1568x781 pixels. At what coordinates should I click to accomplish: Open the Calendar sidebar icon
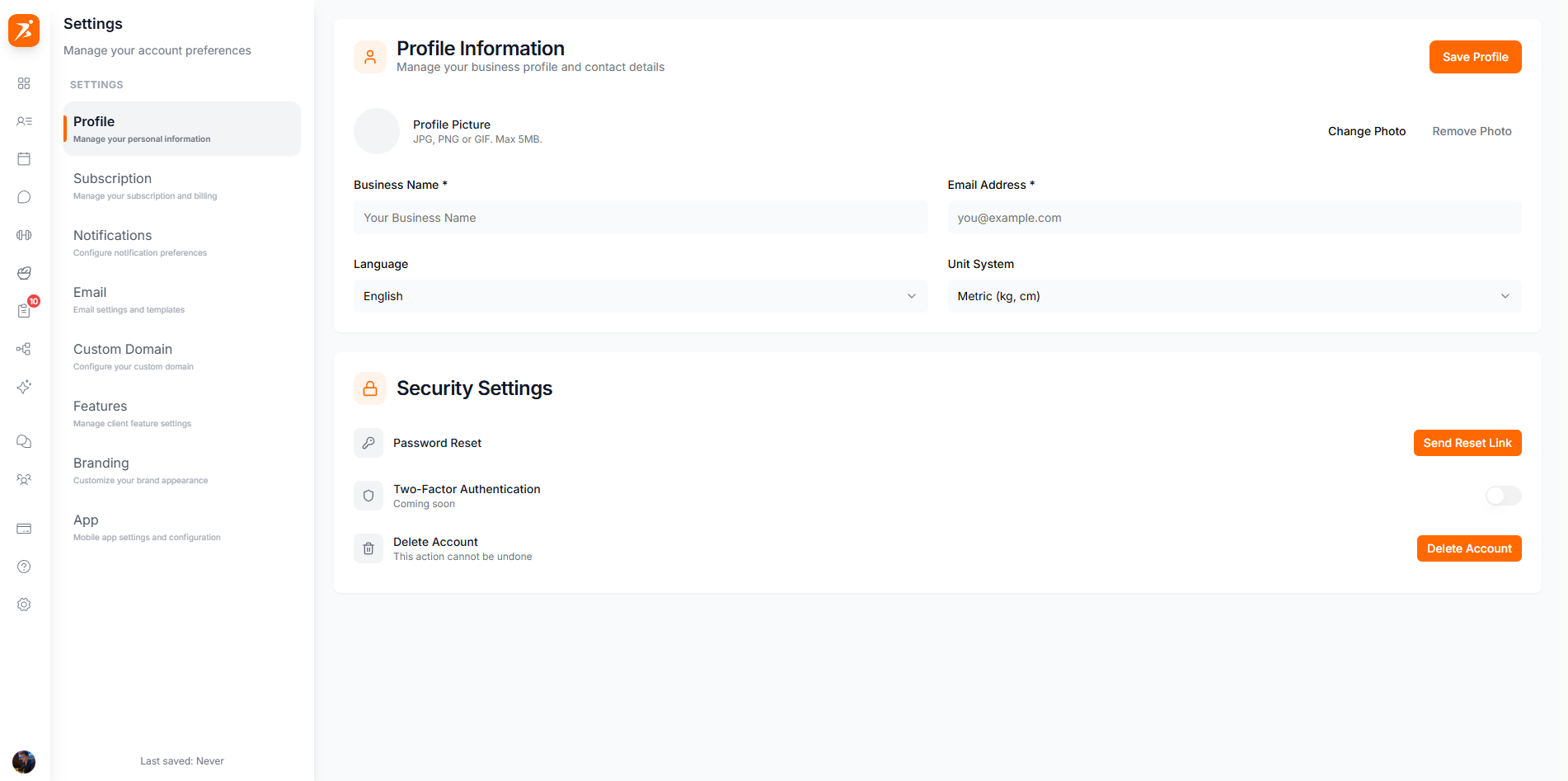click(x=24, y=158)
